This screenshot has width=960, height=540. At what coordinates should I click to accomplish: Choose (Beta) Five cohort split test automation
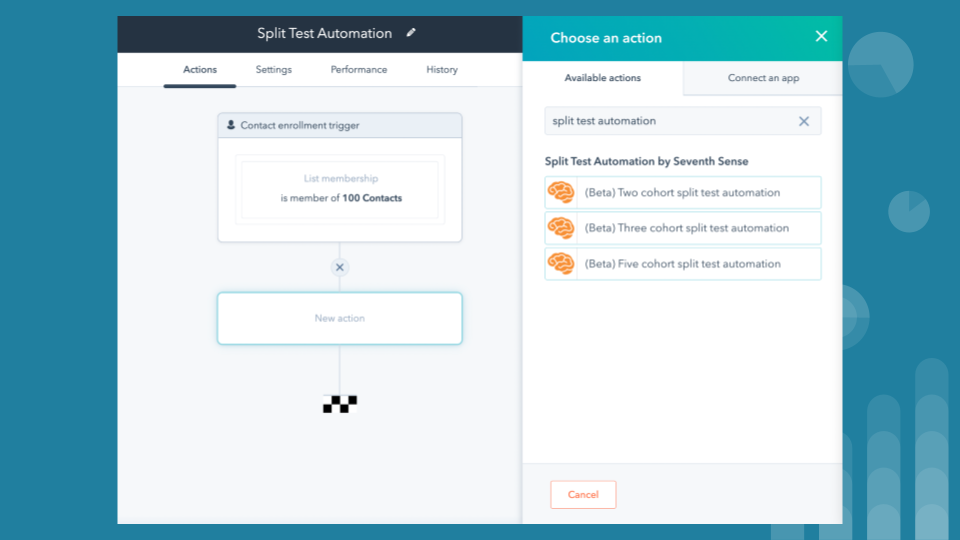[x=683, y=264]
